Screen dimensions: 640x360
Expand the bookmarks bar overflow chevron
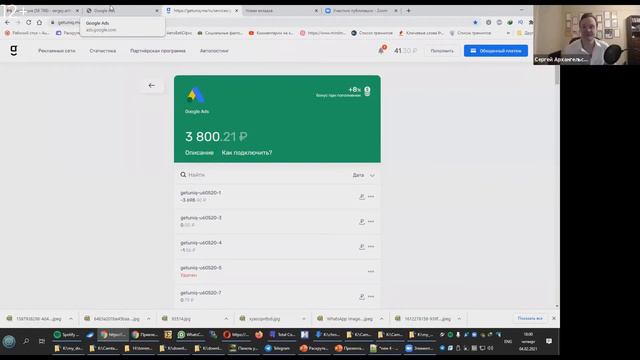coord(508,33)
